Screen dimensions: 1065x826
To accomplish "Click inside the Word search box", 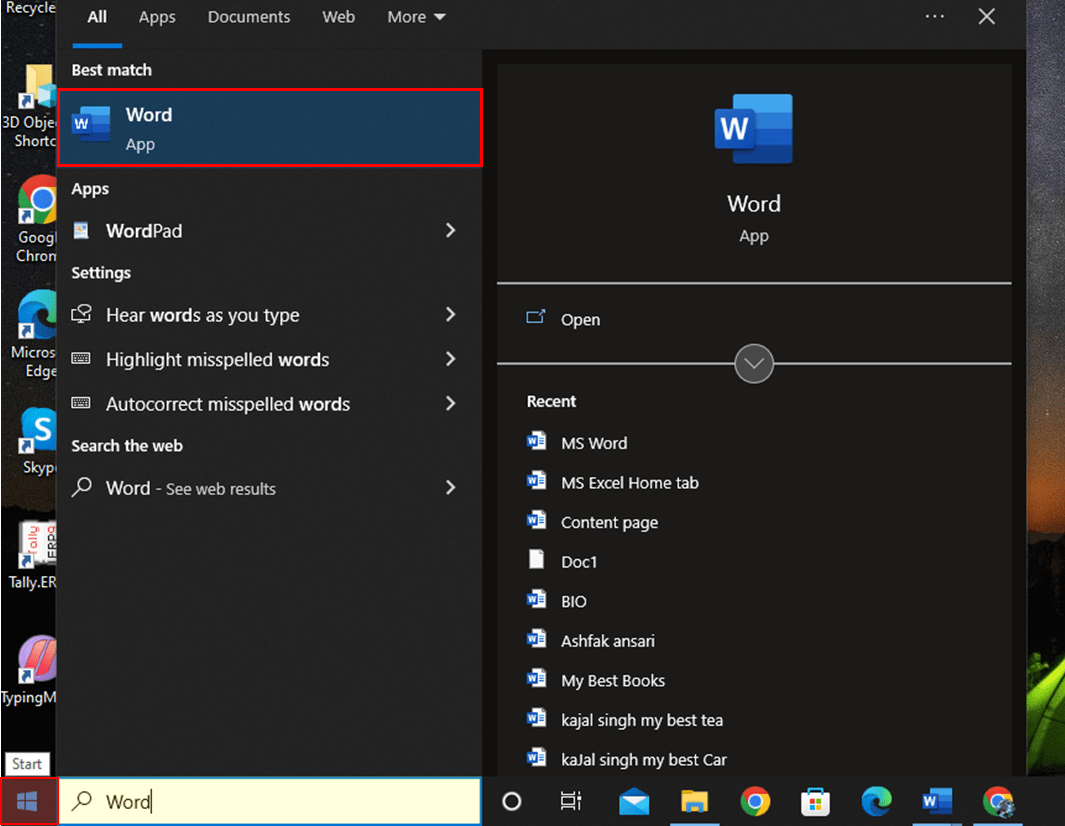I will click(270, 801).
